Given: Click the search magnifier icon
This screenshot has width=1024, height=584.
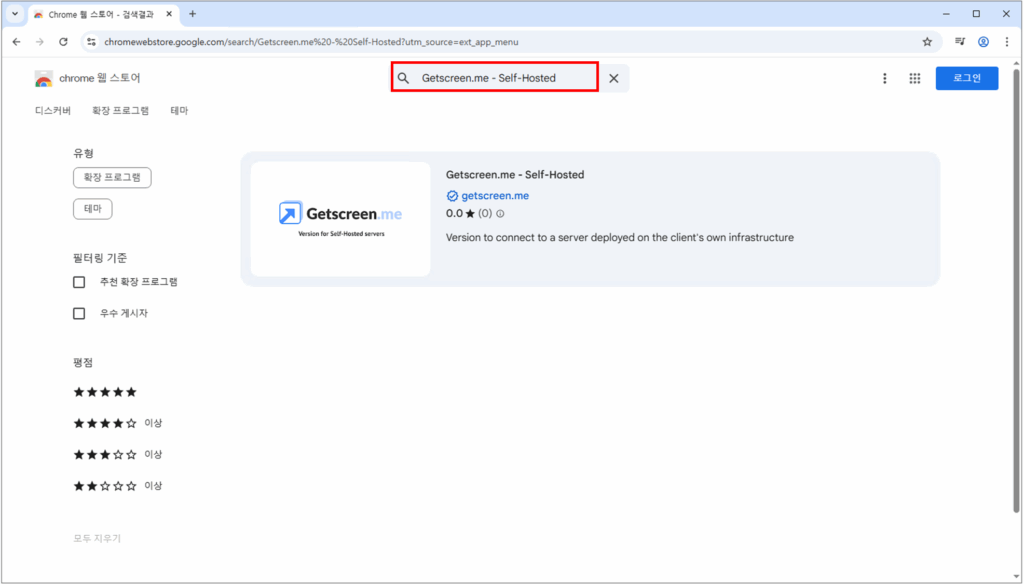Looking at the screenshot, I should point(404,78).
